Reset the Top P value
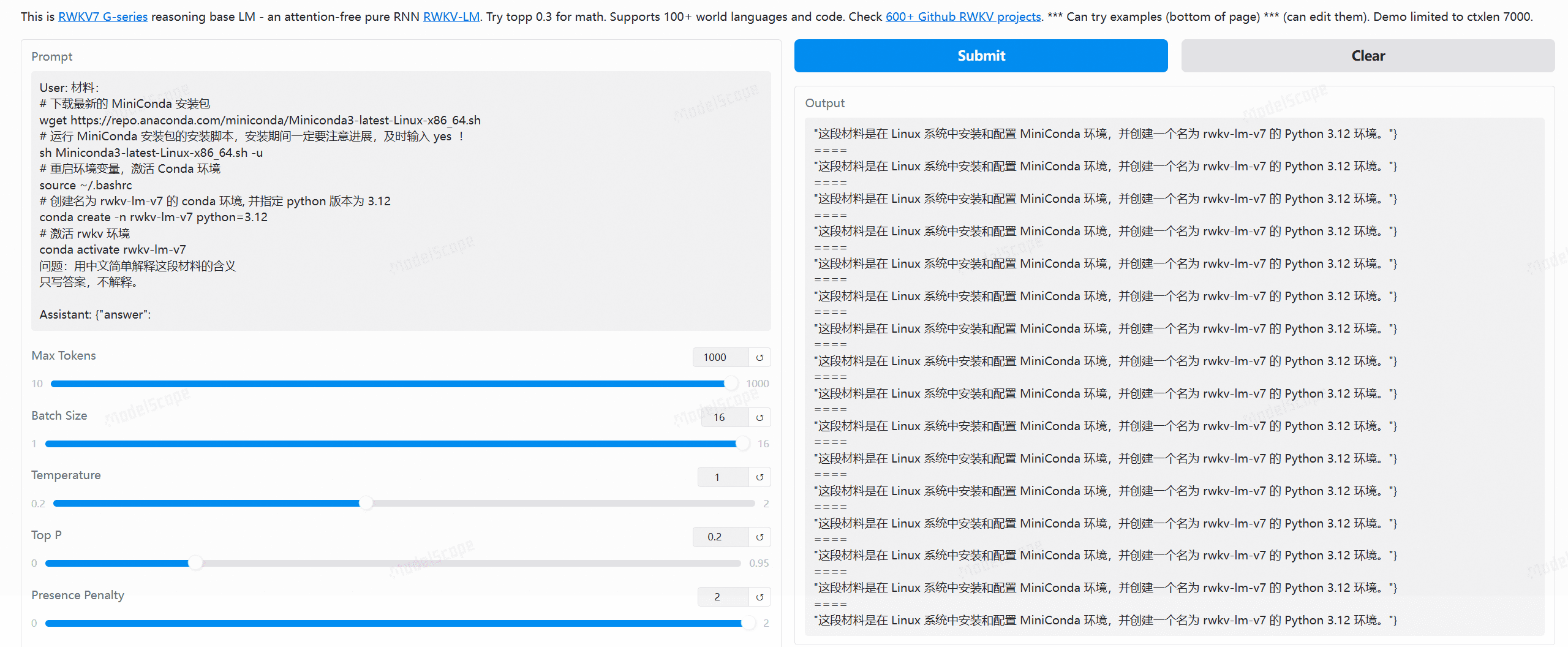This screenshot has width=1568, height=647. point(759,537)
